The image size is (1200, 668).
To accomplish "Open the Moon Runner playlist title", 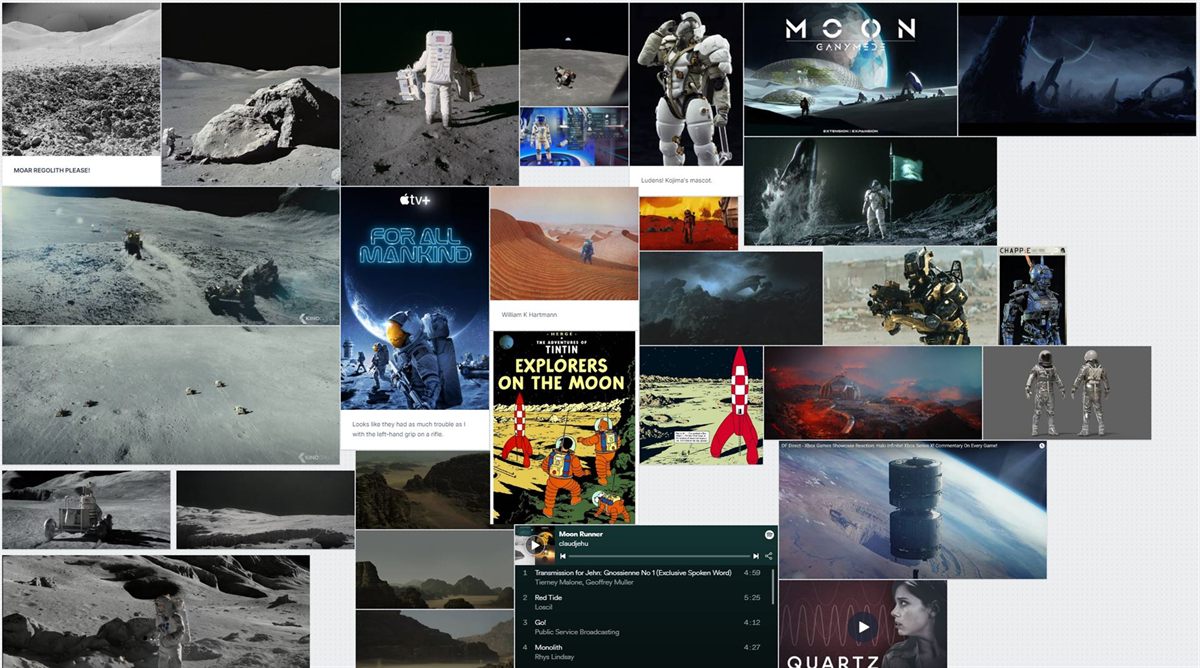I will [x=580, y=535].
